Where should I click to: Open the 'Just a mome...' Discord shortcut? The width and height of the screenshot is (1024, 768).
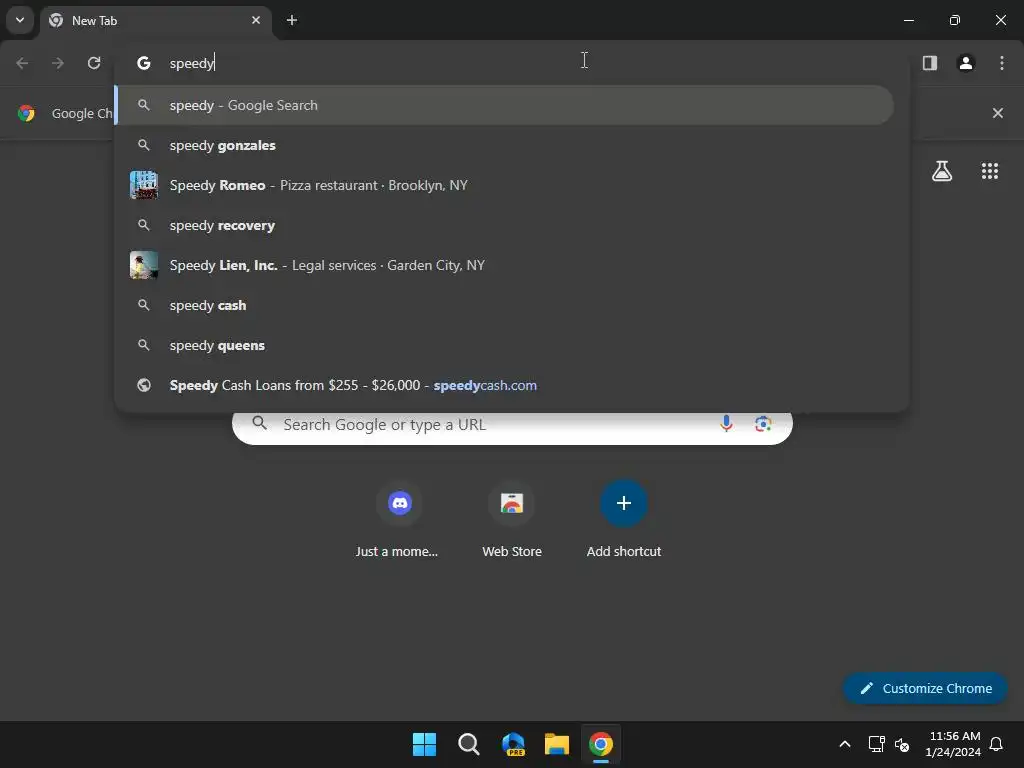point(400,519)
